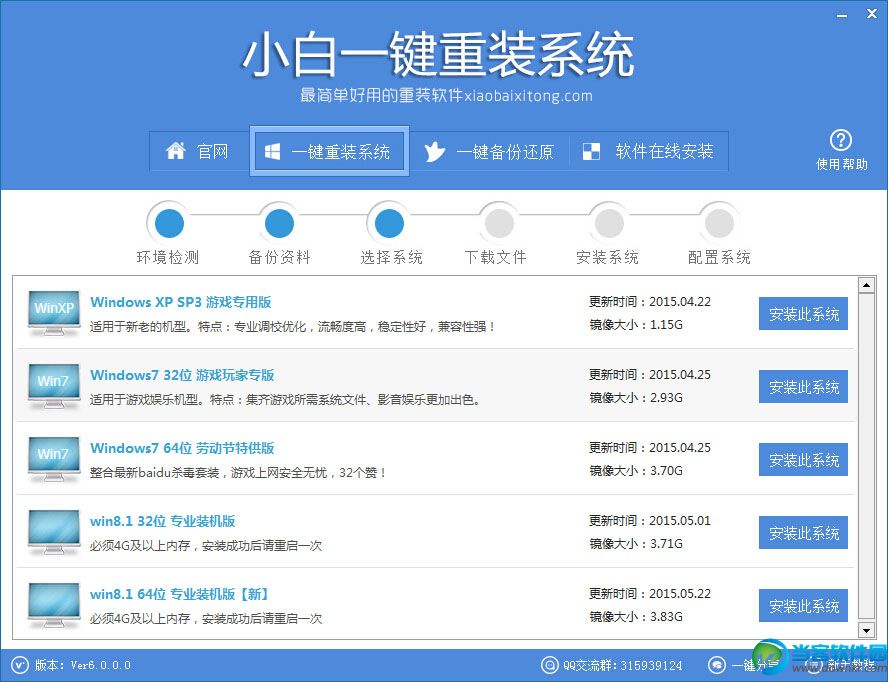
Task: Click the 备份资料 step circle
Action: coord(279,223)
